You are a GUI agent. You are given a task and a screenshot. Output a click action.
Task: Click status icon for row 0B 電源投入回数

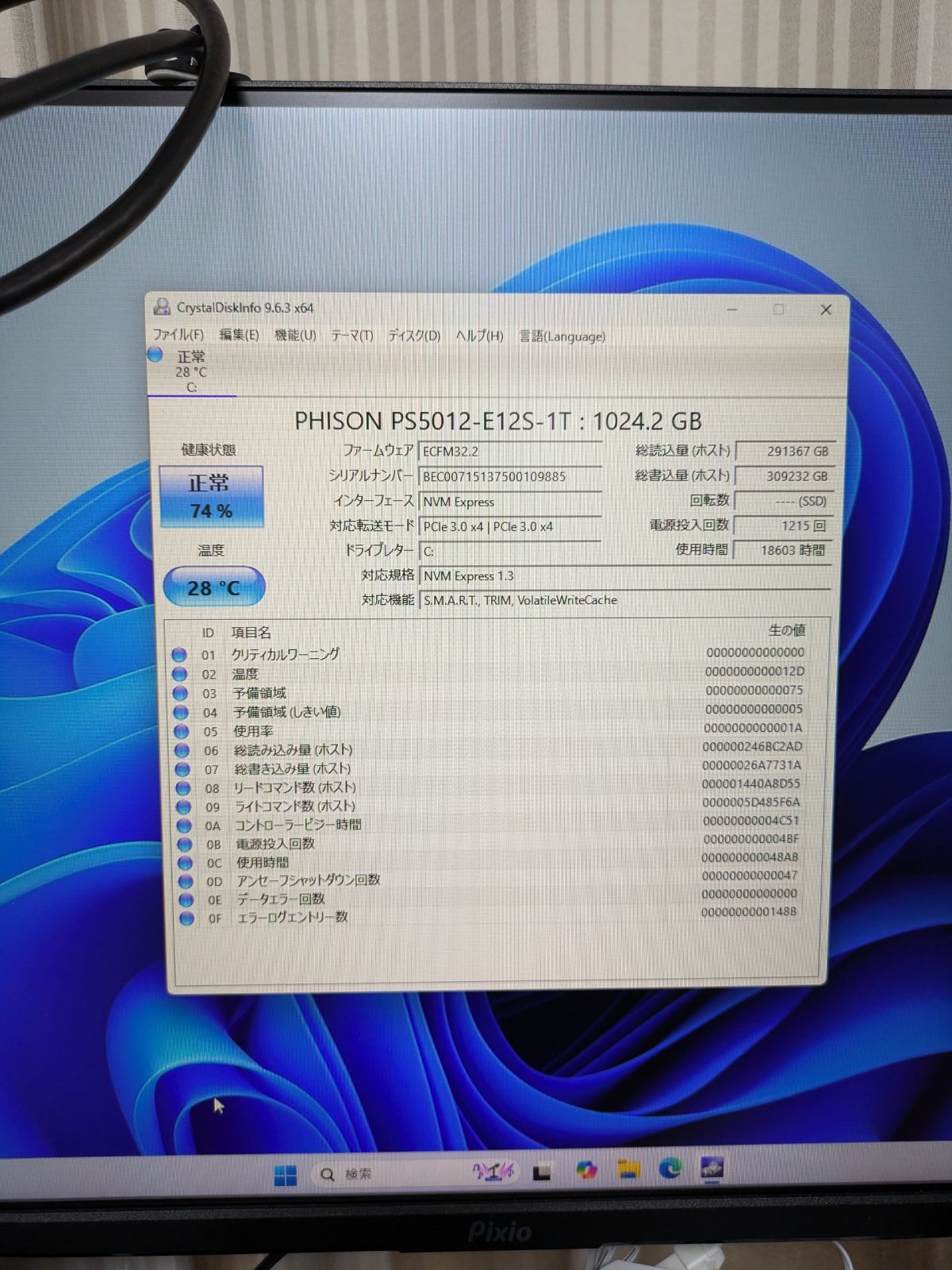pos(185,845)
